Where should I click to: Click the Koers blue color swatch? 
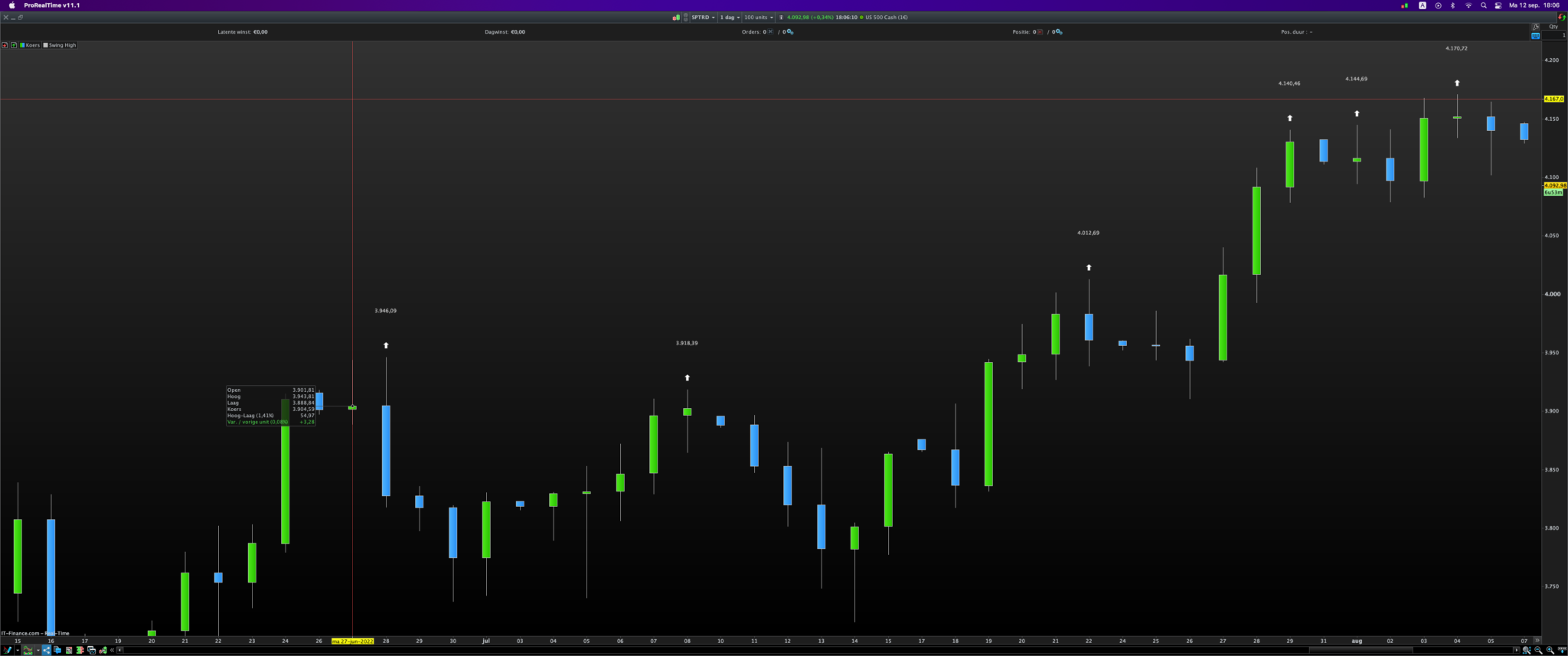(22, 45)
